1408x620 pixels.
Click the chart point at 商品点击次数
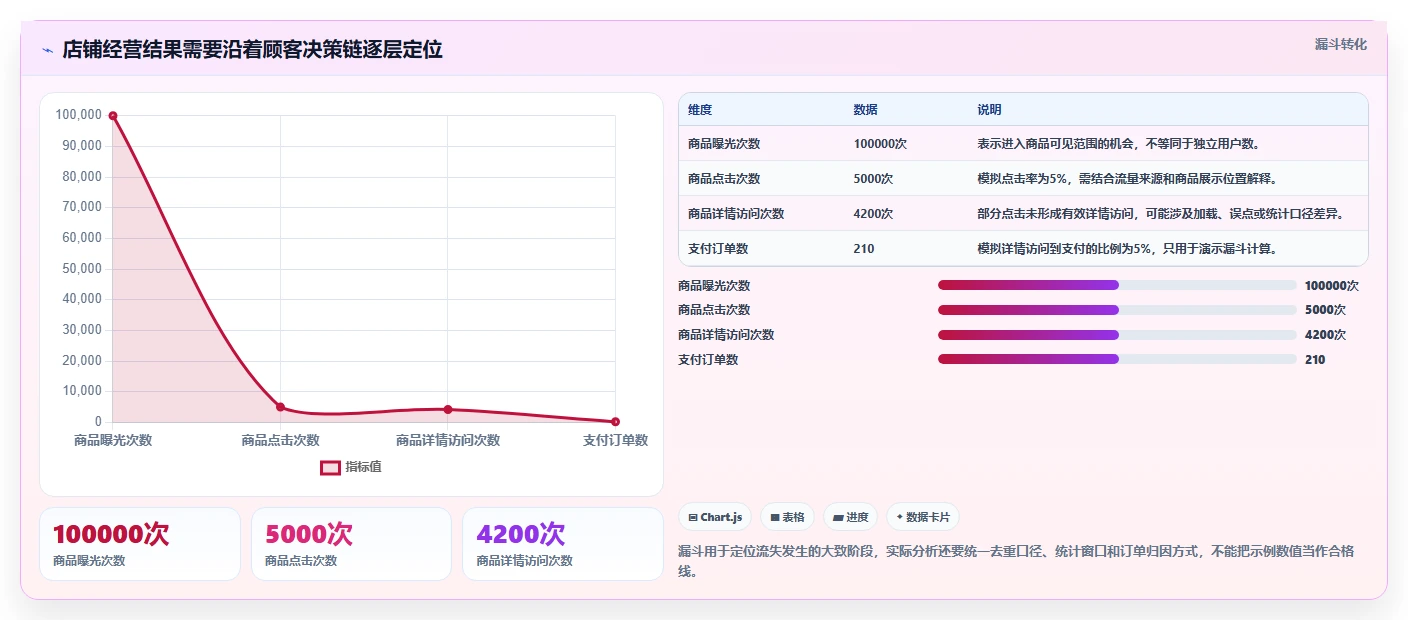point(280,407)
